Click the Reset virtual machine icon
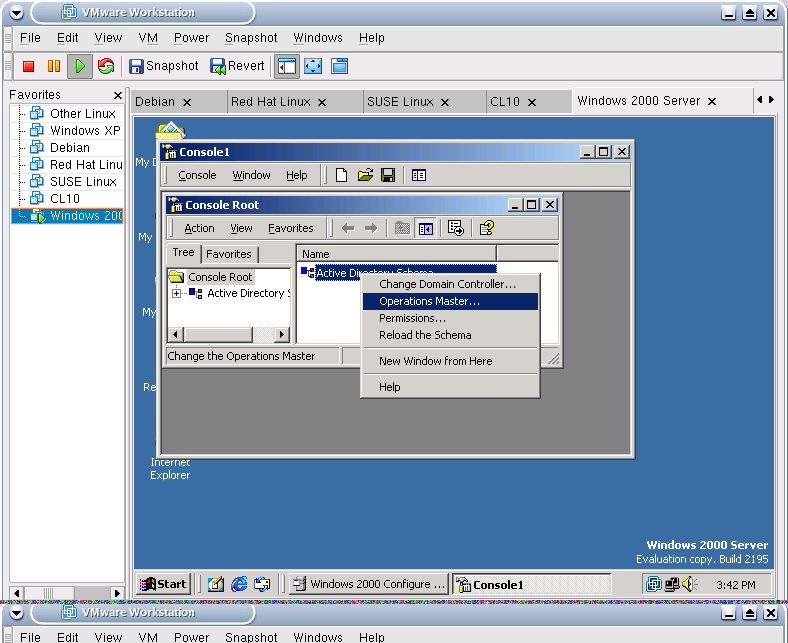788x643 pixels. 106,66
